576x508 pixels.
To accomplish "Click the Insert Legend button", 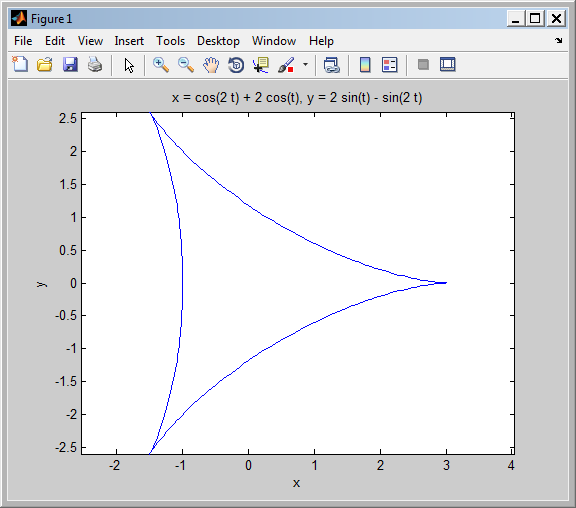I will click(x=389, y=65).
